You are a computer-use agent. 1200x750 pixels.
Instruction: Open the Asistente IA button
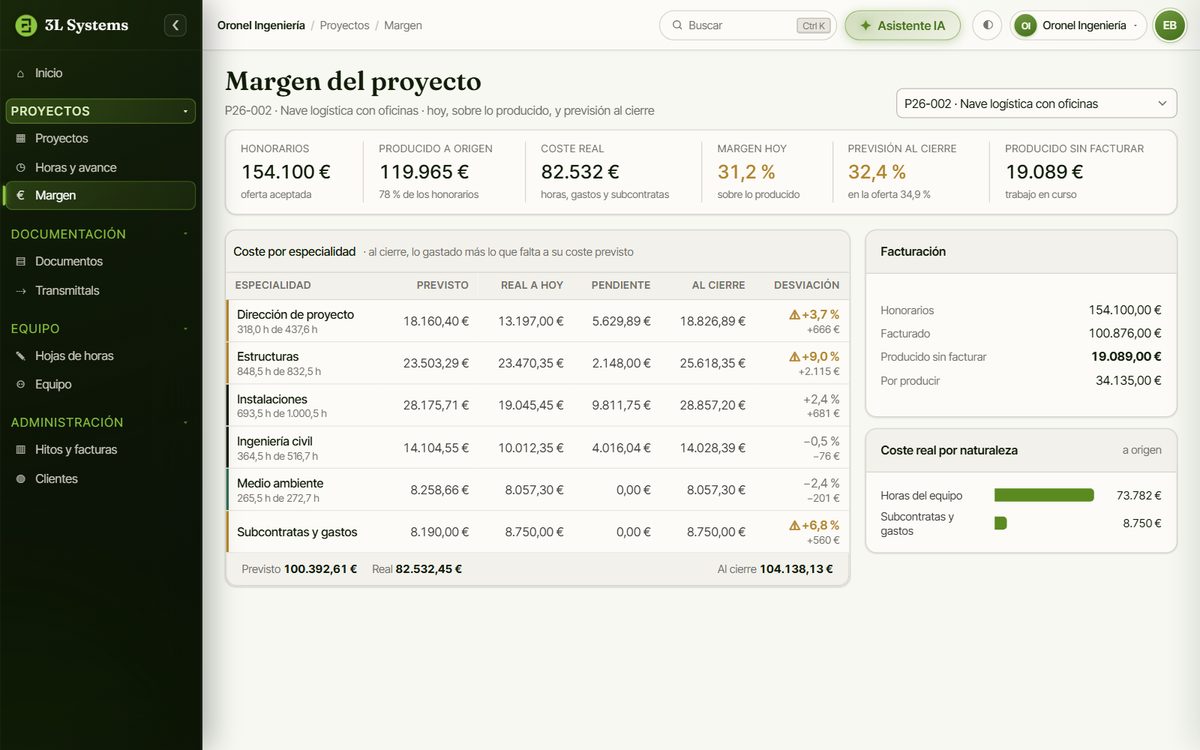902,25
